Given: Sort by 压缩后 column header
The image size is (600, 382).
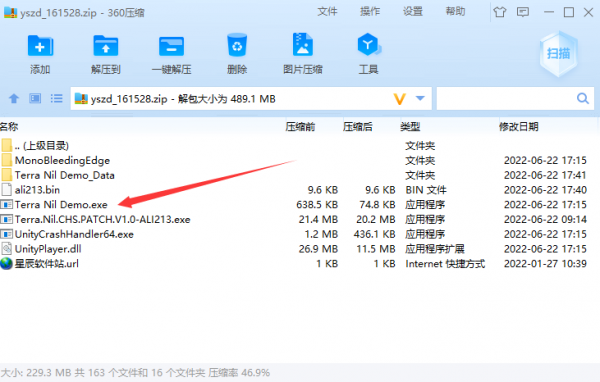Looking at the screenshot, I should pos(358,127).
